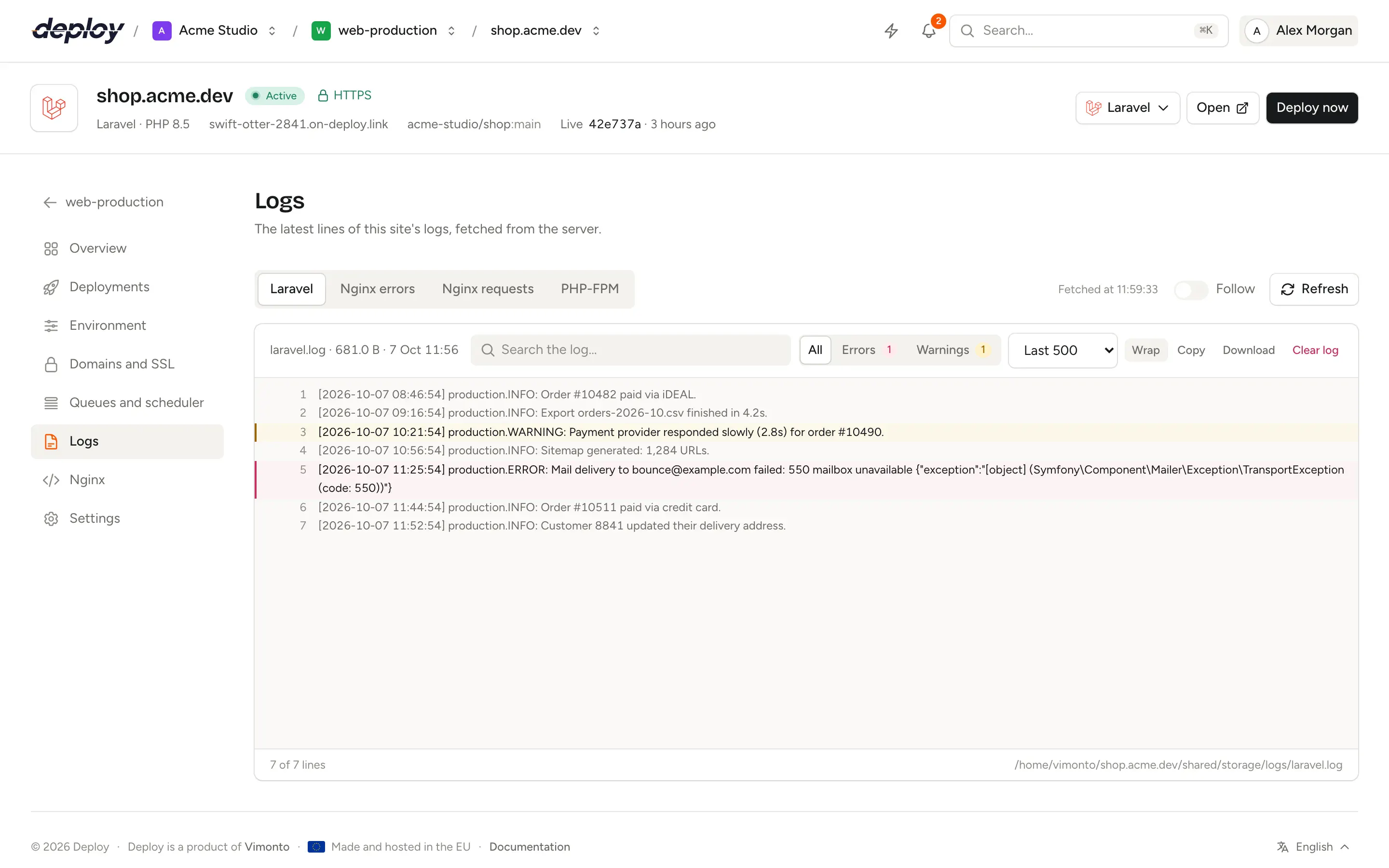Screen dimensions: 1389x868
Task: Open the Nginx code sidebar item
Action: pyautogui.click(x=127, y=480)
